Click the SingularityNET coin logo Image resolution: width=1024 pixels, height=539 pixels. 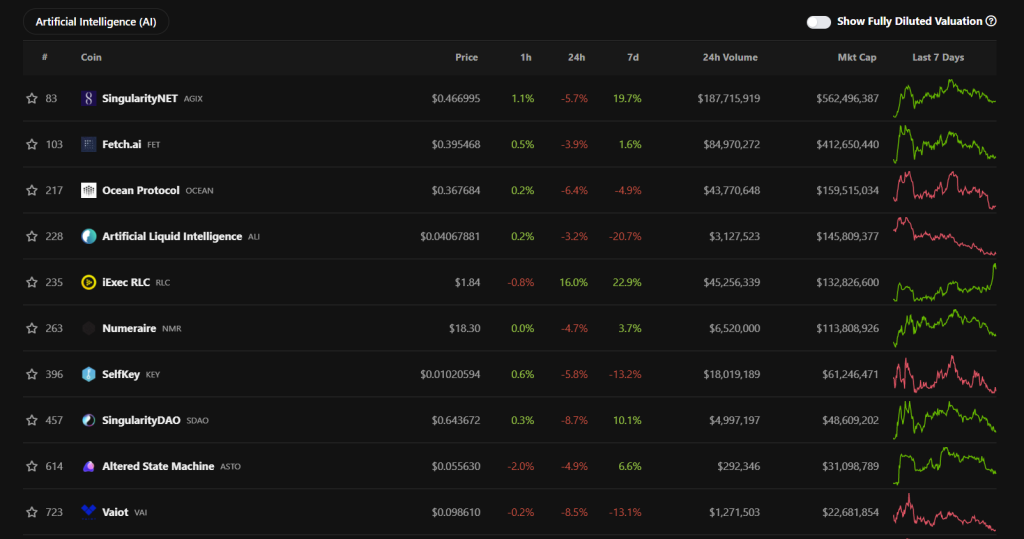[x=89, y=99]
